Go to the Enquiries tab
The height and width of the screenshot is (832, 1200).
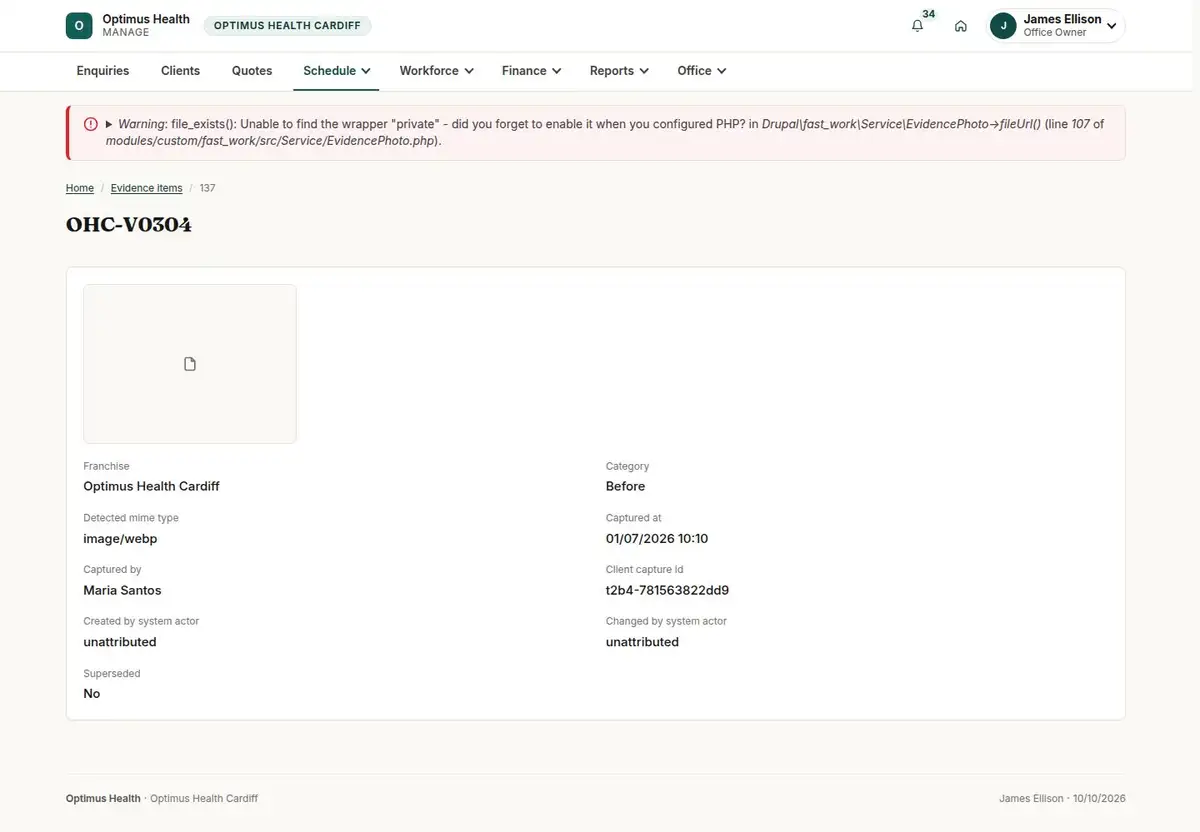click(103, 71)
